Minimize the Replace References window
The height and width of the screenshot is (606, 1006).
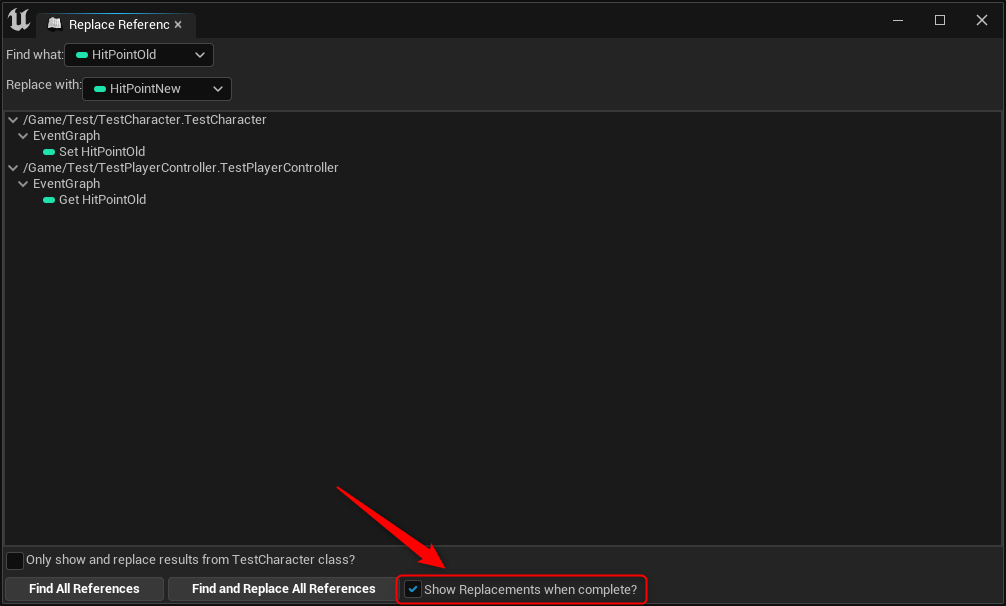click(898, 20)
